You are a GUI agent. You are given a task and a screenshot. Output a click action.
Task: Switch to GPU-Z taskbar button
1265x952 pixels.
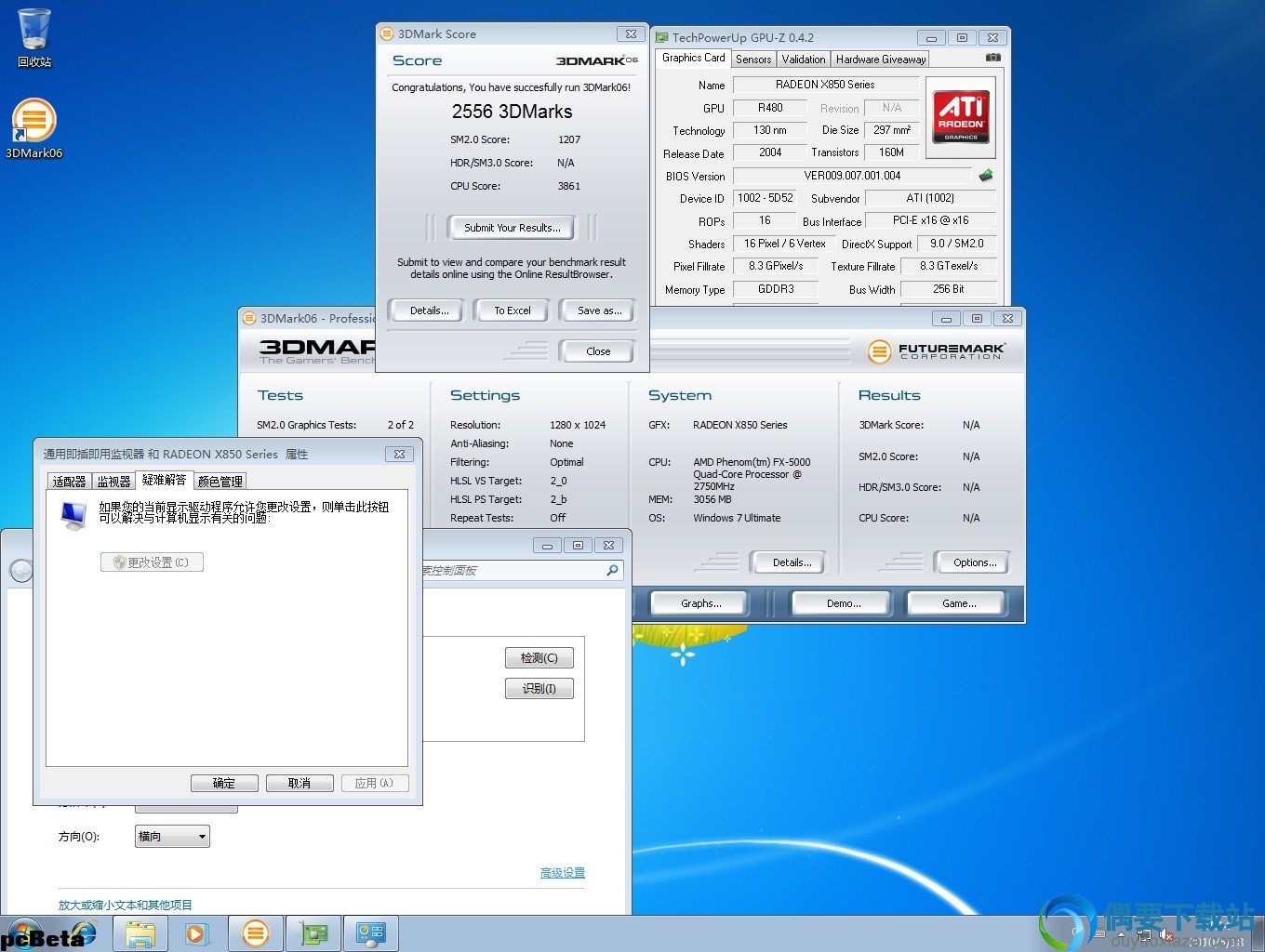pos(313,934)
